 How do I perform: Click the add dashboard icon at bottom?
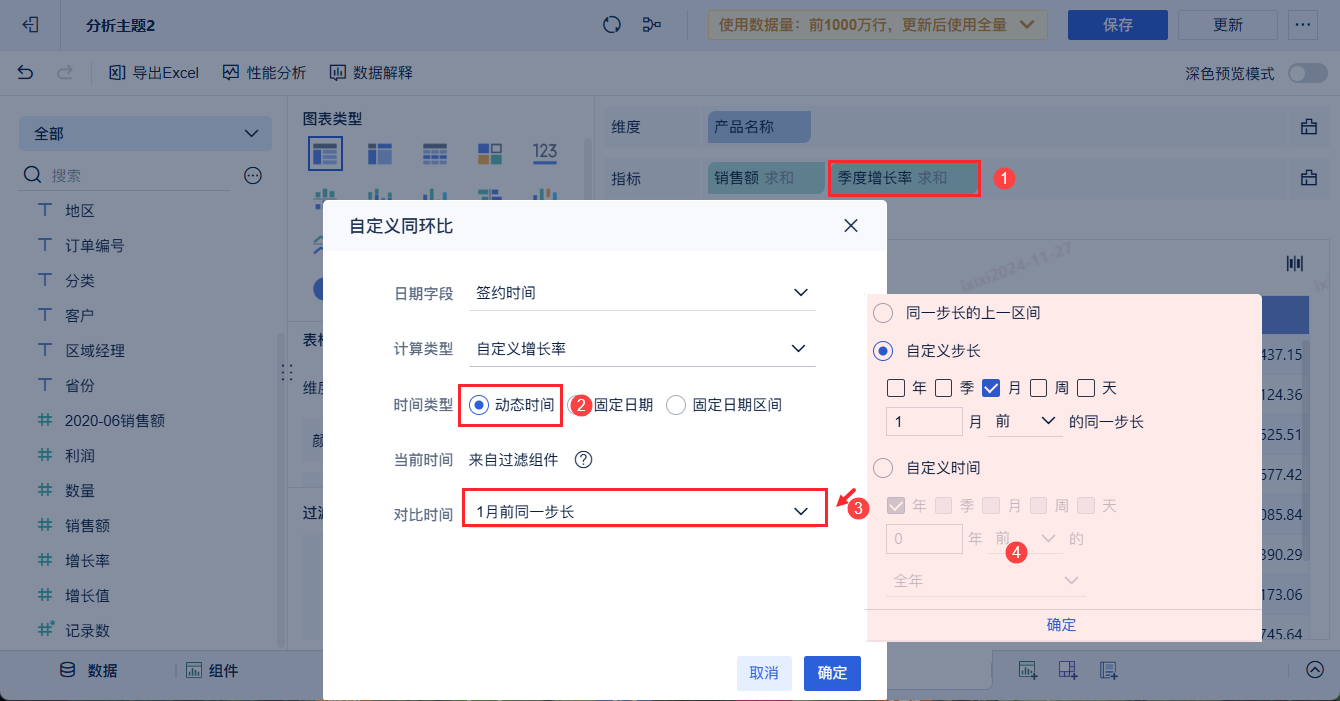pyautogui.click(x=1068, y=670)
